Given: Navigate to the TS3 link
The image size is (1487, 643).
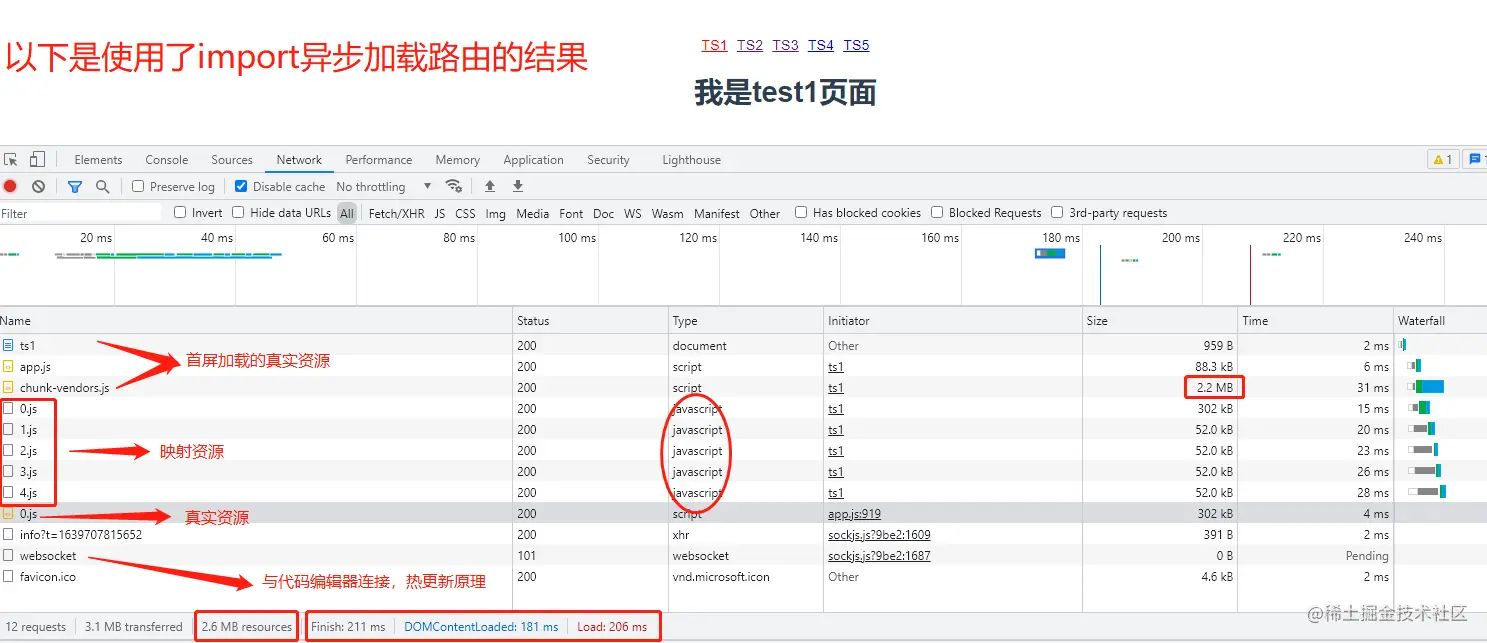Looking at the screenshot, I should click(x=785, y=45).
